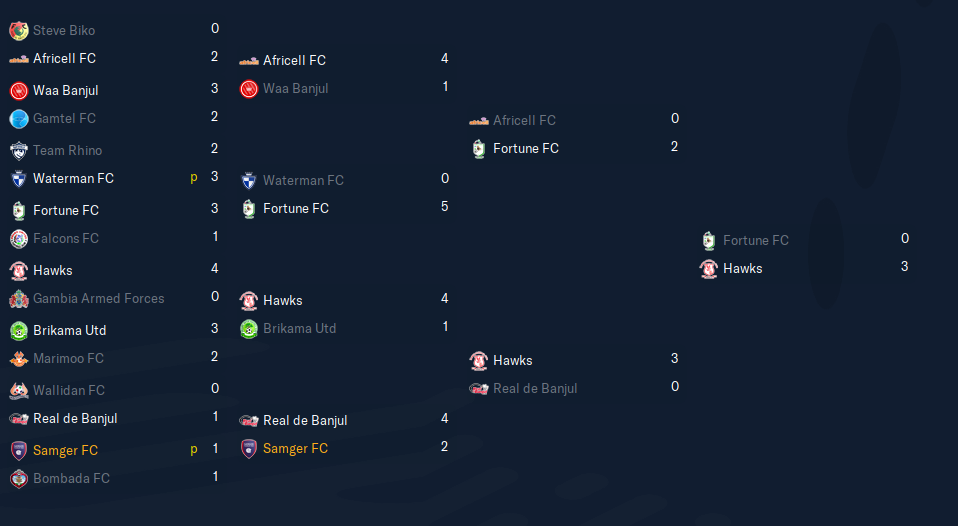Select the Falcons FC badge icon
The image size is (958, 526).
click(x=19, y=239)
